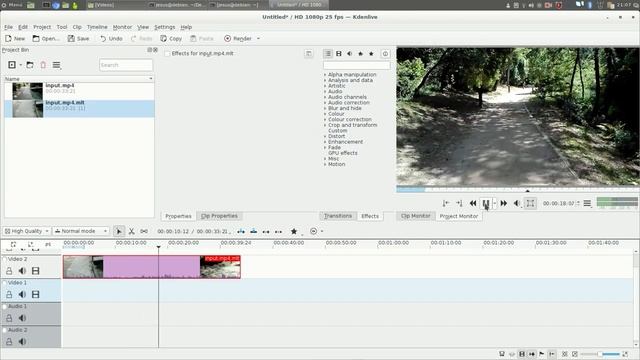This screenshot has height=360, width=640.
Task: Show effect info button in effects list
Action: [385, 54]
